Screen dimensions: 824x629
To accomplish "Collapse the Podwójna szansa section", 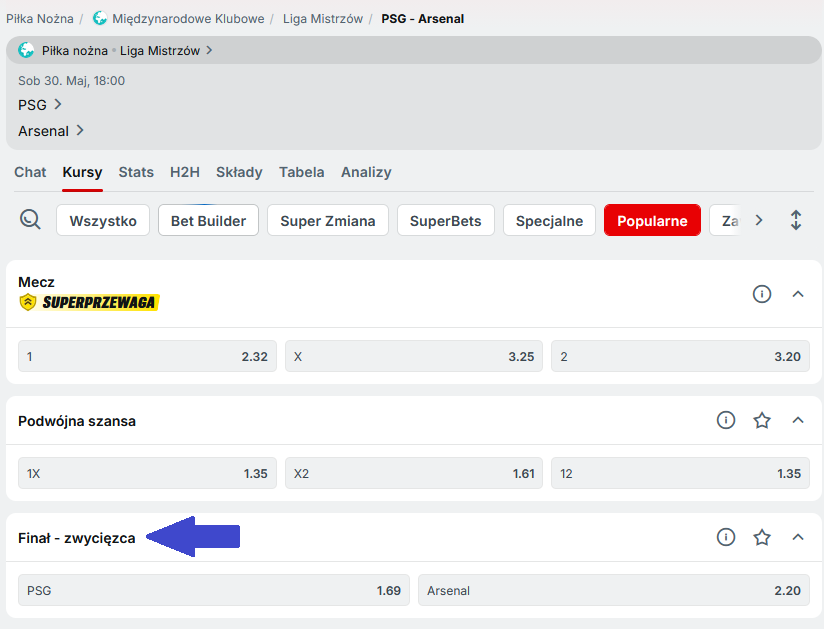I will (798, 420).
